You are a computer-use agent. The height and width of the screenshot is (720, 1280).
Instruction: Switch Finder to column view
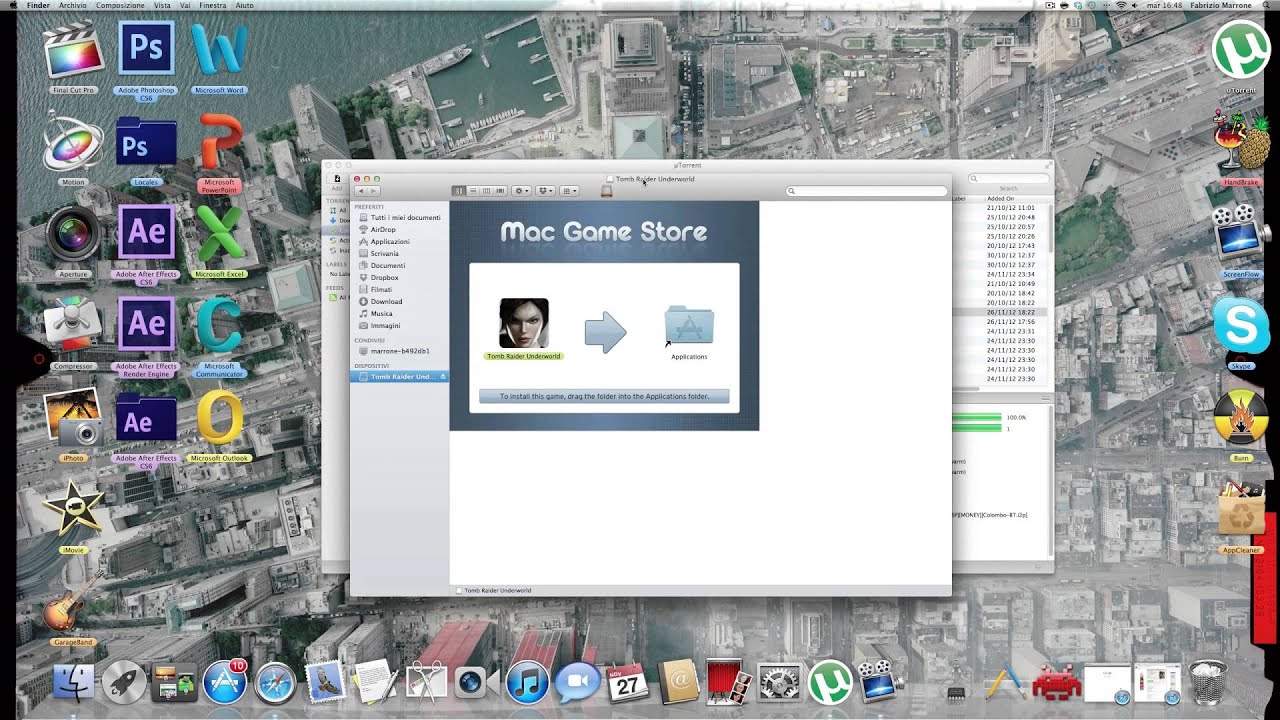click(x=486, y=191)
